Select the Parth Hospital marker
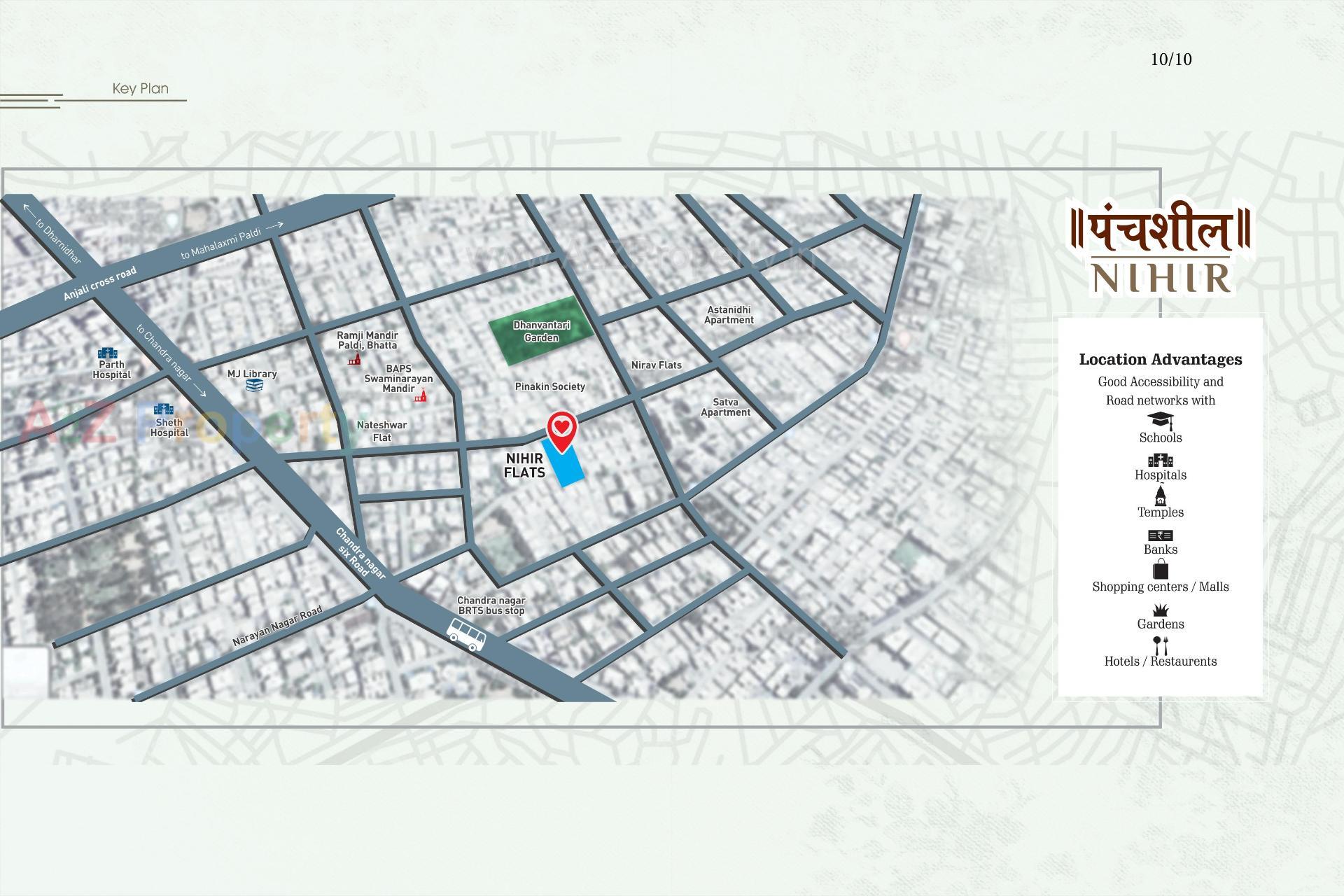1344x896 pixels. 108,353
